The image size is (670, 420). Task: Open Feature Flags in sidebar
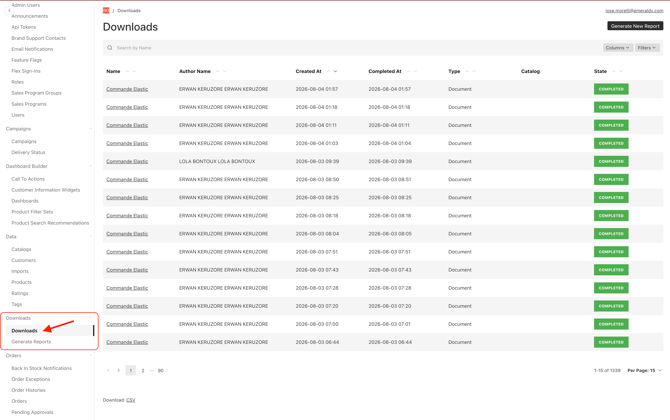(x=26, y=60)
